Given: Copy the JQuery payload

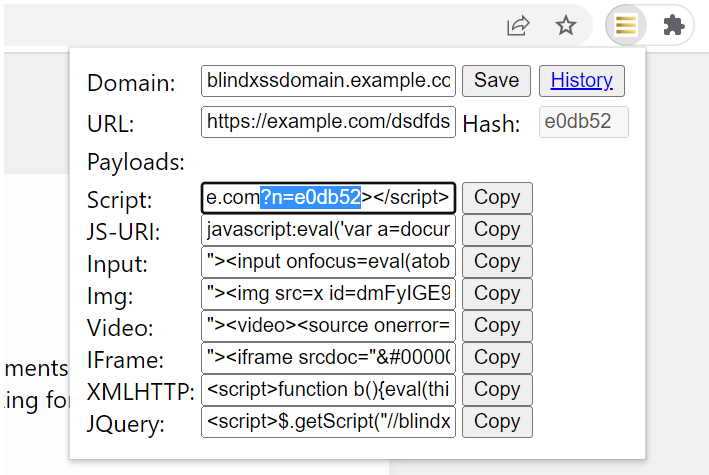Looking at the screenshot, I should [x=497, y=422].
